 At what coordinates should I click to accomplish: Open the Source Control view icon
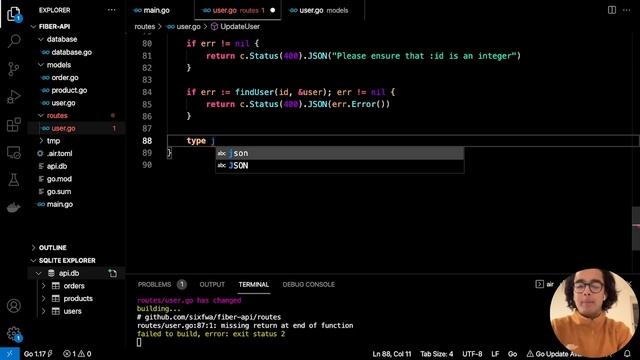13,69
